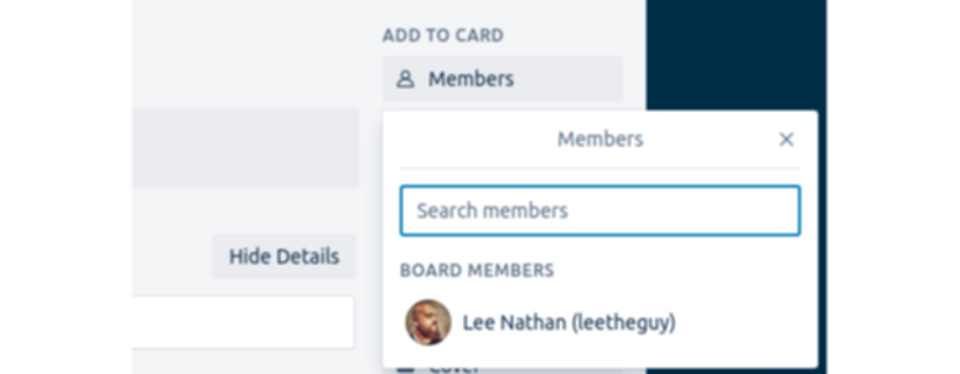Close the Members popup with X
This screenshot has height=374, width=960.
(786, 140)
